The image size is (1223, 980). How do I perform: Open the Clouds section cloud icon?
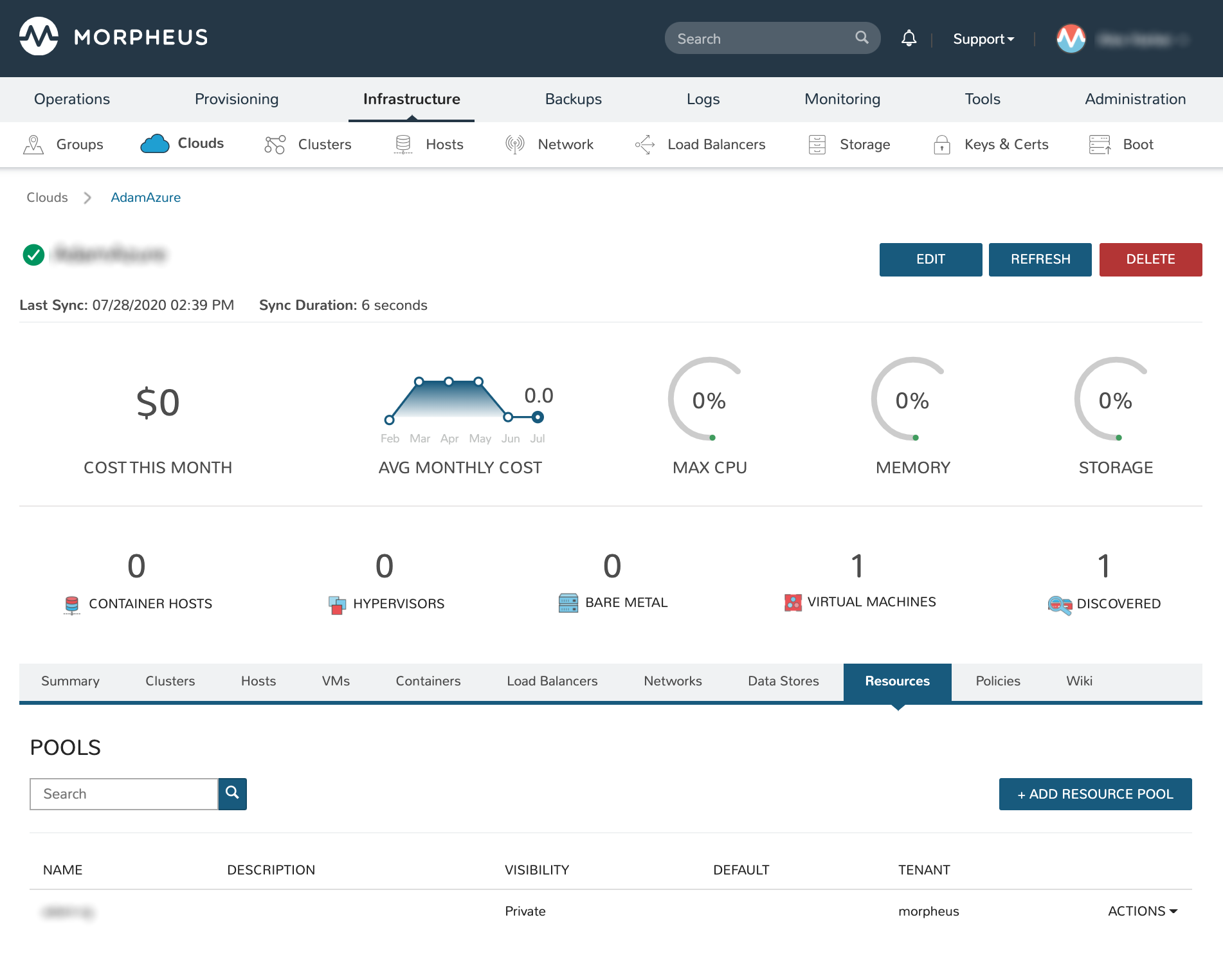[x=154, y=144]
